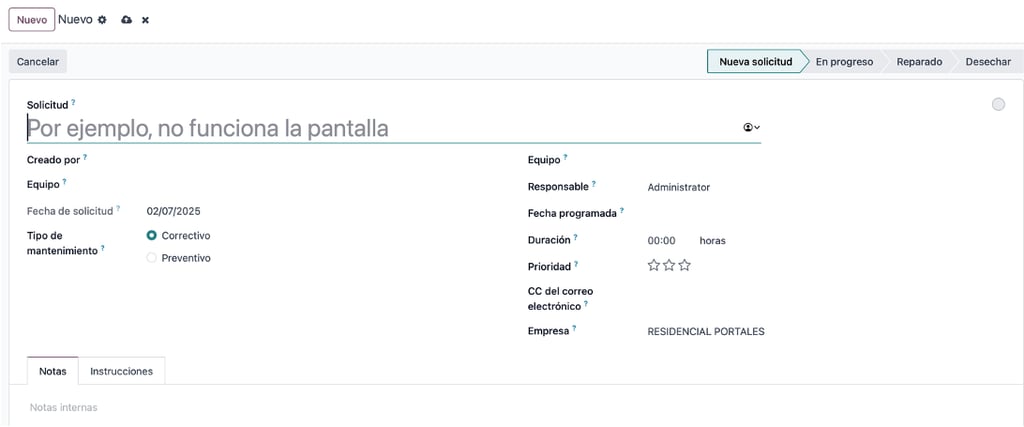Discard changes with the X icon
The height and width of the screenshot is (427, 1024).
(x=145, y=20)
